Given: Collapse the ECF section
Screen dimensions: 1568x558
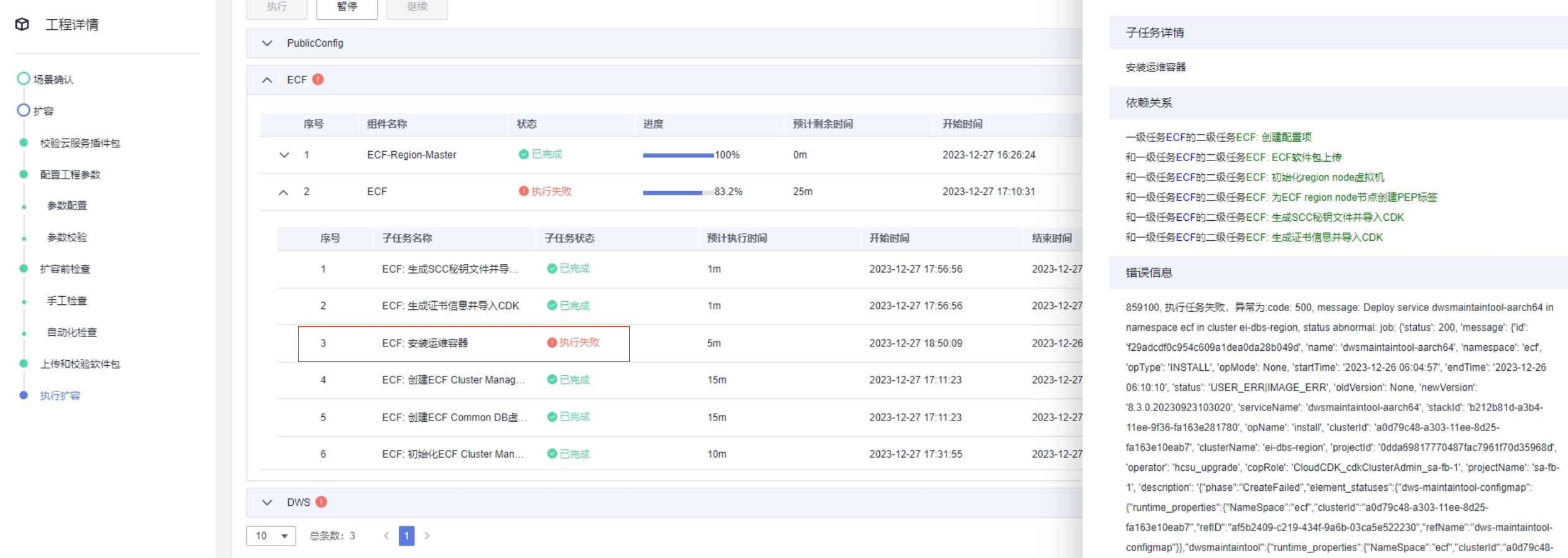Looking at the screenshot, I should (267, 80).
